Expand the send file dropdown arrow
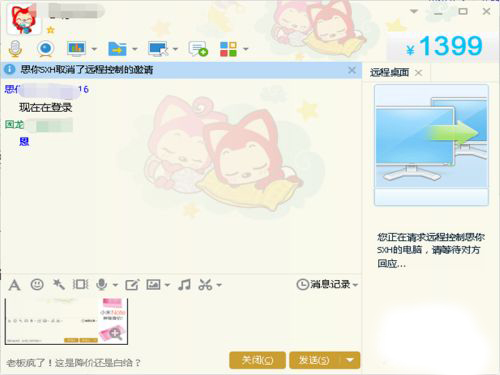The width and height of the screenshot is (500, 375). point(135,49)
